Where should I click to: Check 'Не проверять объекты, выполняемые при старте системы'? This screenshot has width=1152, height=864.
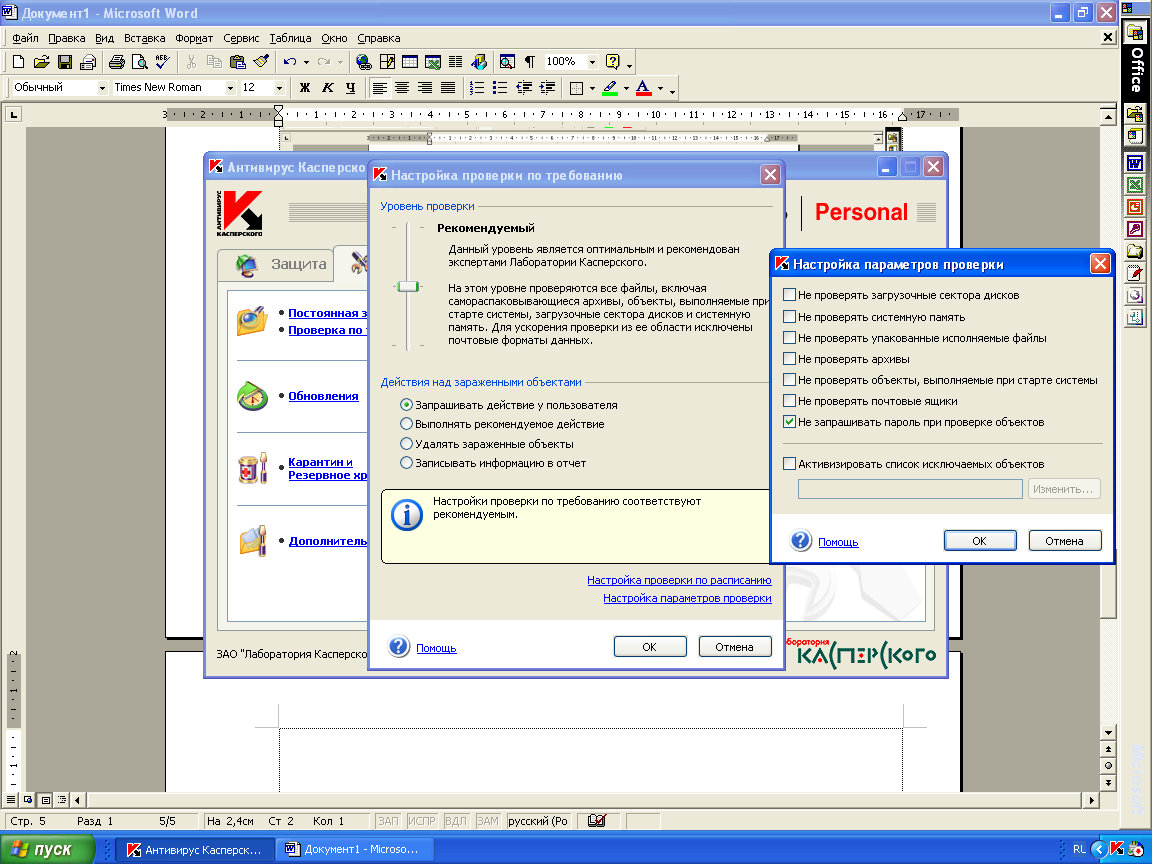789,380
